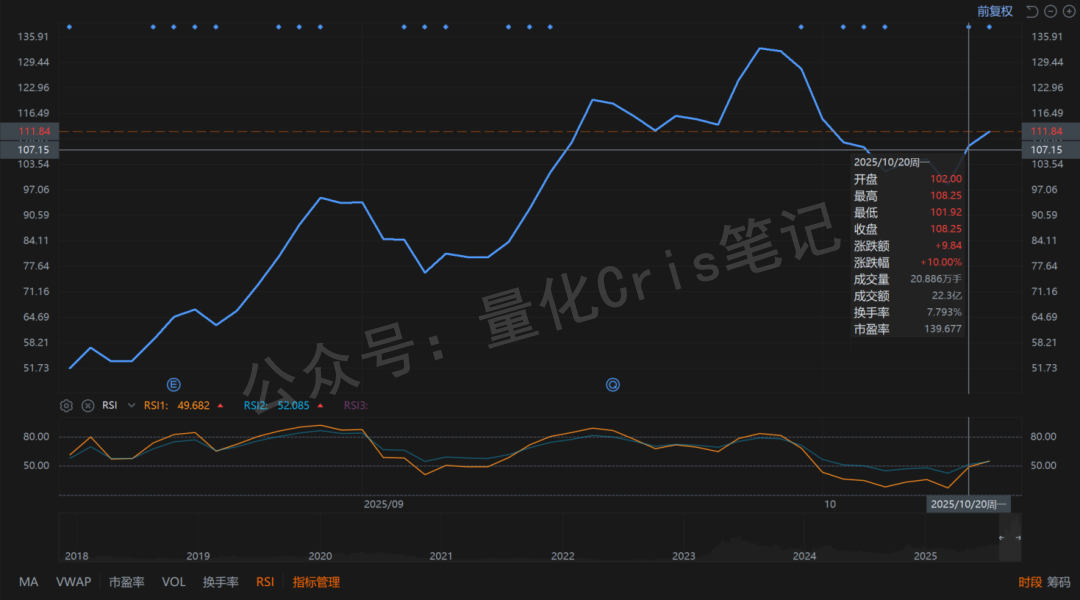Click the 2025/10/20周一 date label
The height and width of the screenshot is (600, 1080).
click(x=969, y=504)
